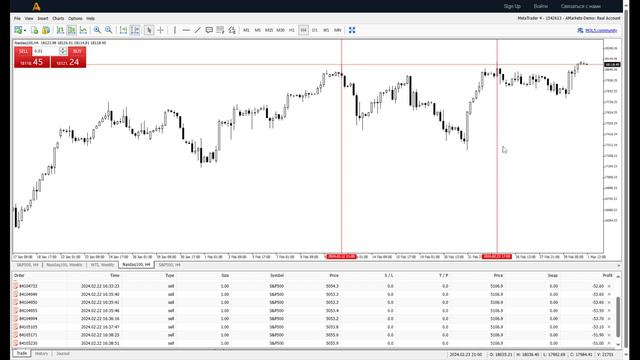Select the vertical line drawing tool

pos(175,30)
